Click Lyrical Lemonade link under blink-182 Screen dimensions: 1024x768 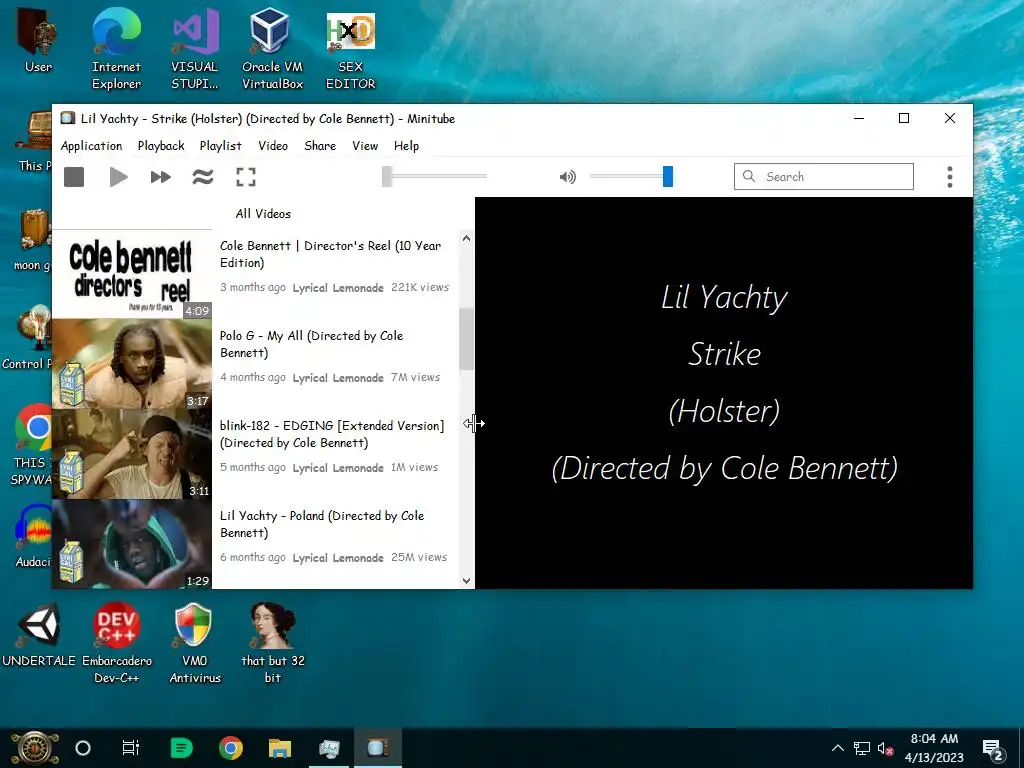tap(338, 468)
